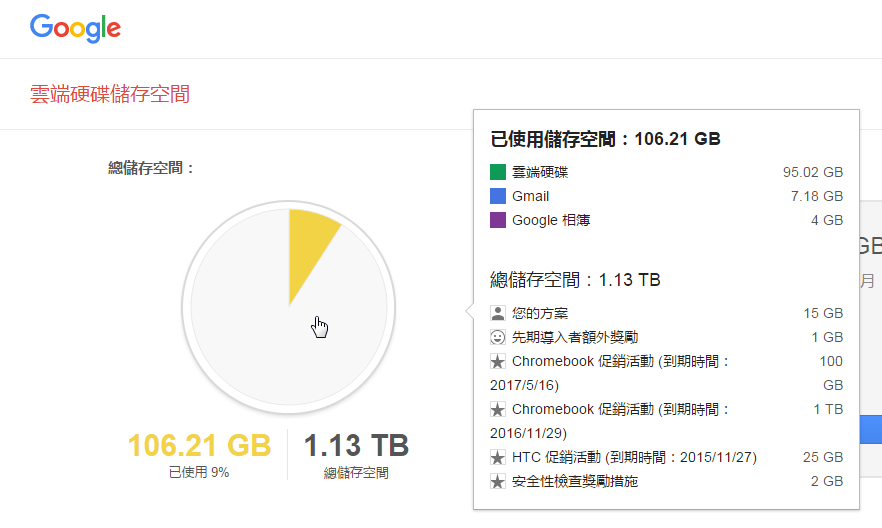Screen dimensions: 882x528
Task: Click the HTC 促銷活動 row text
Action: pyautogui.click(x=634, y=457)
